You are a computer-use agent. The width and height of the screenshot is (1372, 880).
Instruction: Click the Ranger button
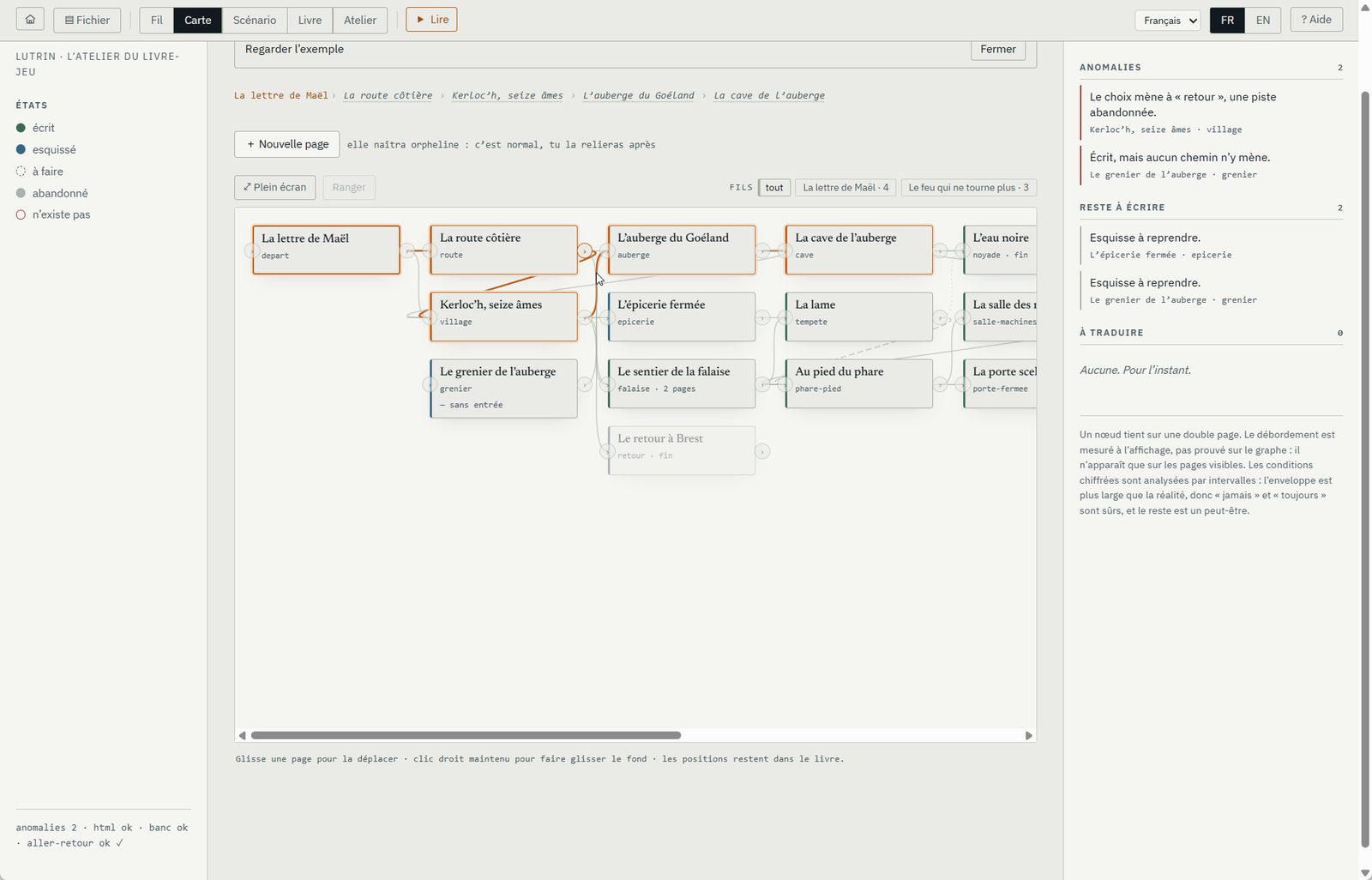349,187
